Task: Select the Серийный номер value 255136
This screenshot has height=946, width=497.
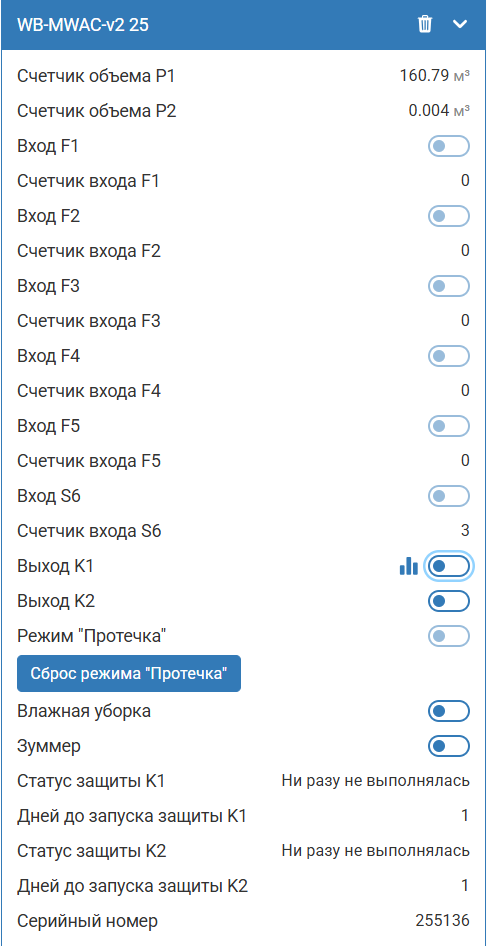Action: 442,921
